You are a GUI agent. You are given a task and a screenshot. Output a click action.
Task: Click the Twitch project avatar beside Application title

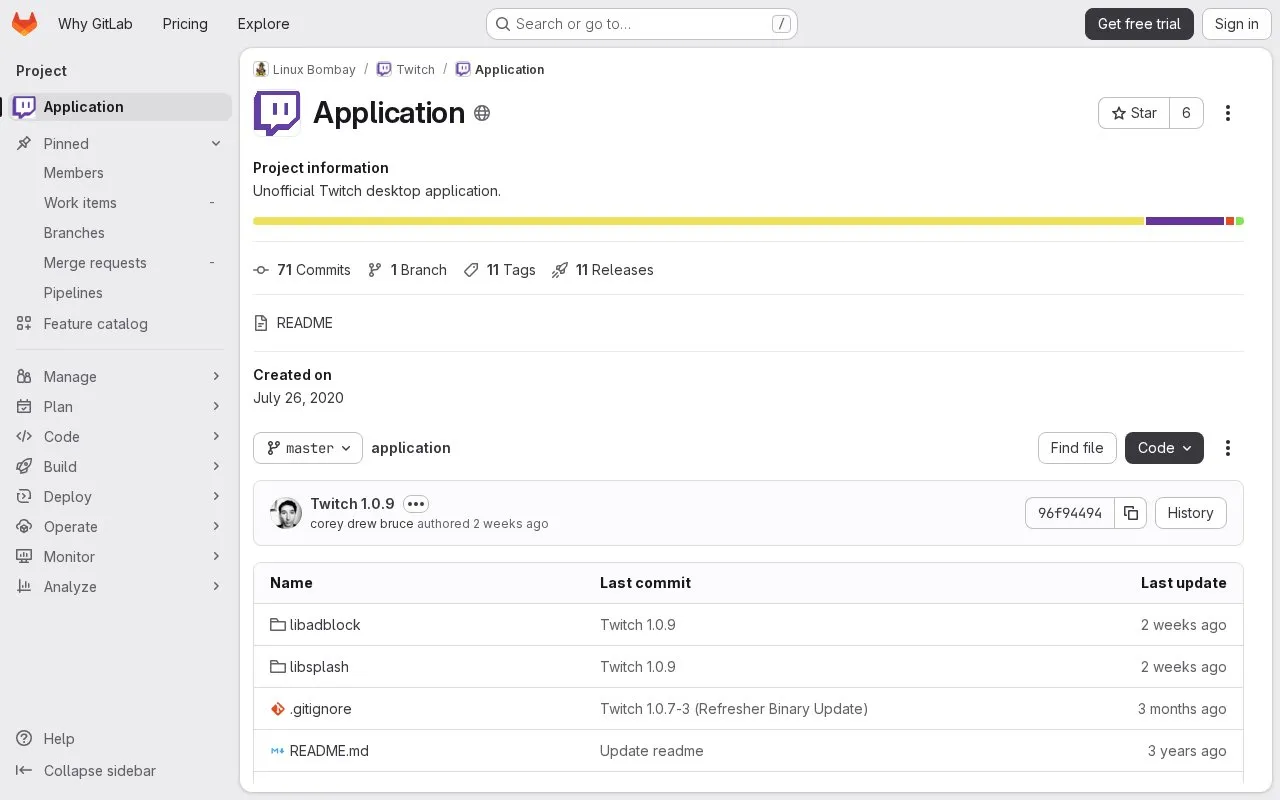pyautogui.click(x=277, y=113)
